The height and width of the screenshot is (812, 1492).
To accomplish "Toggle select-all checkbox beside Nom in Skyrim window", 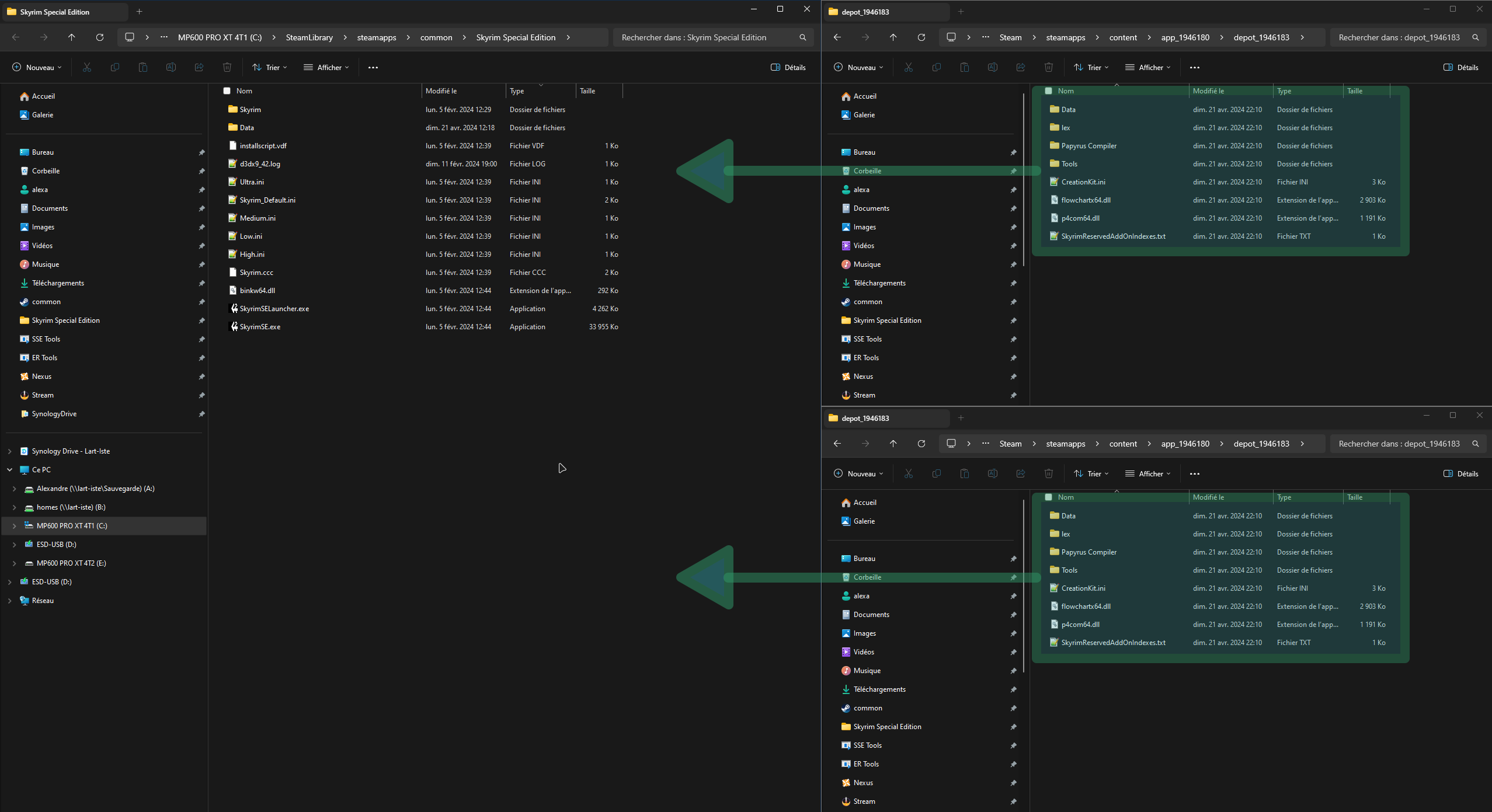I will coord(227,91).
